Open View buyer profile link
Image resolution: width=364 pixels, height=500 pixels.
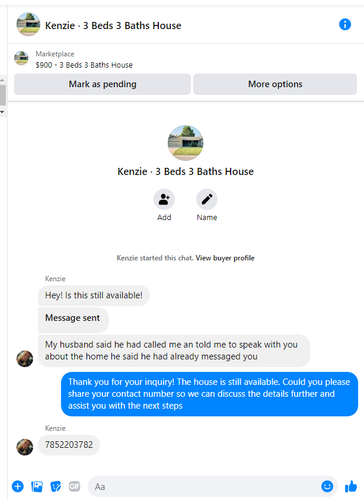225,258
